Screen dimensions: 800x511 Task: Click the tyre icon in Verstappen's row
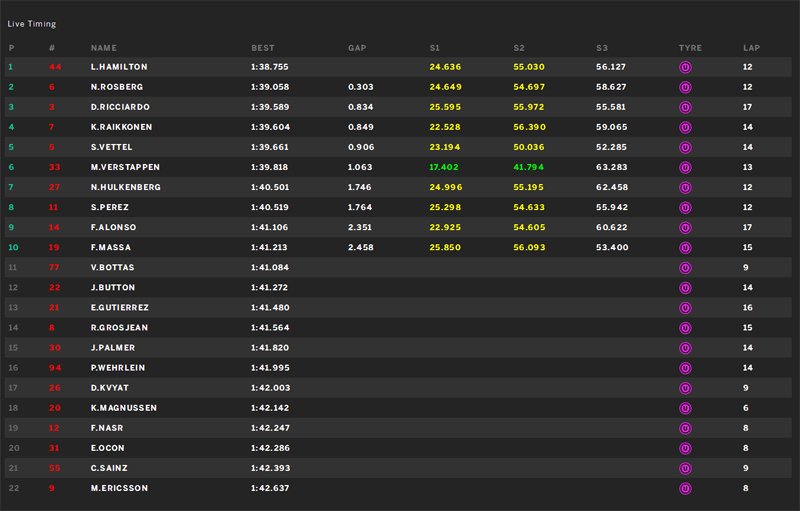(x=686, y=167)
